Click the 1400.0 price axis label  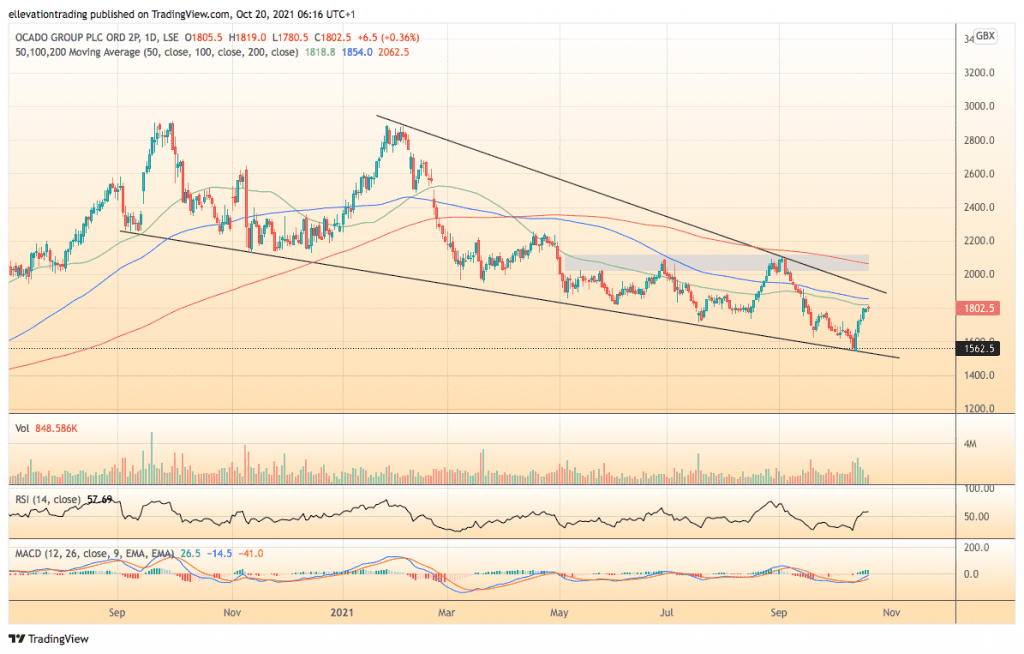[x=979, y=376]
